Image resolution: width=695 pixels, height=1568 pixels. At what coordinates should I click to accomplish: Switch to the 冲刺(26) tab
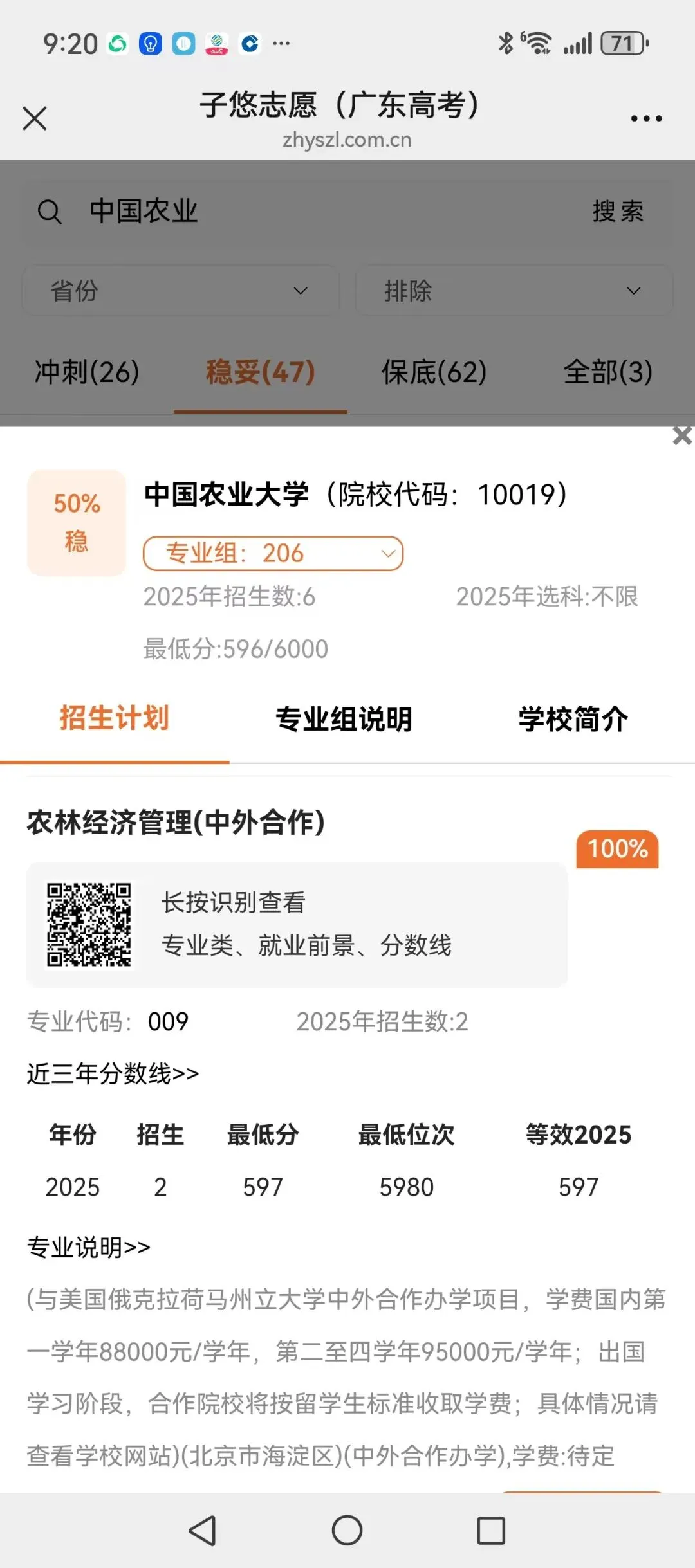(x=87, y=372)
